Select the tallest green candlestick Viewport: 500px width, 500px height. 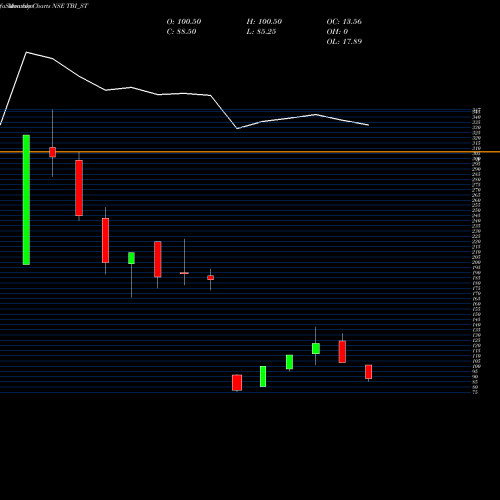click(26, 200)
